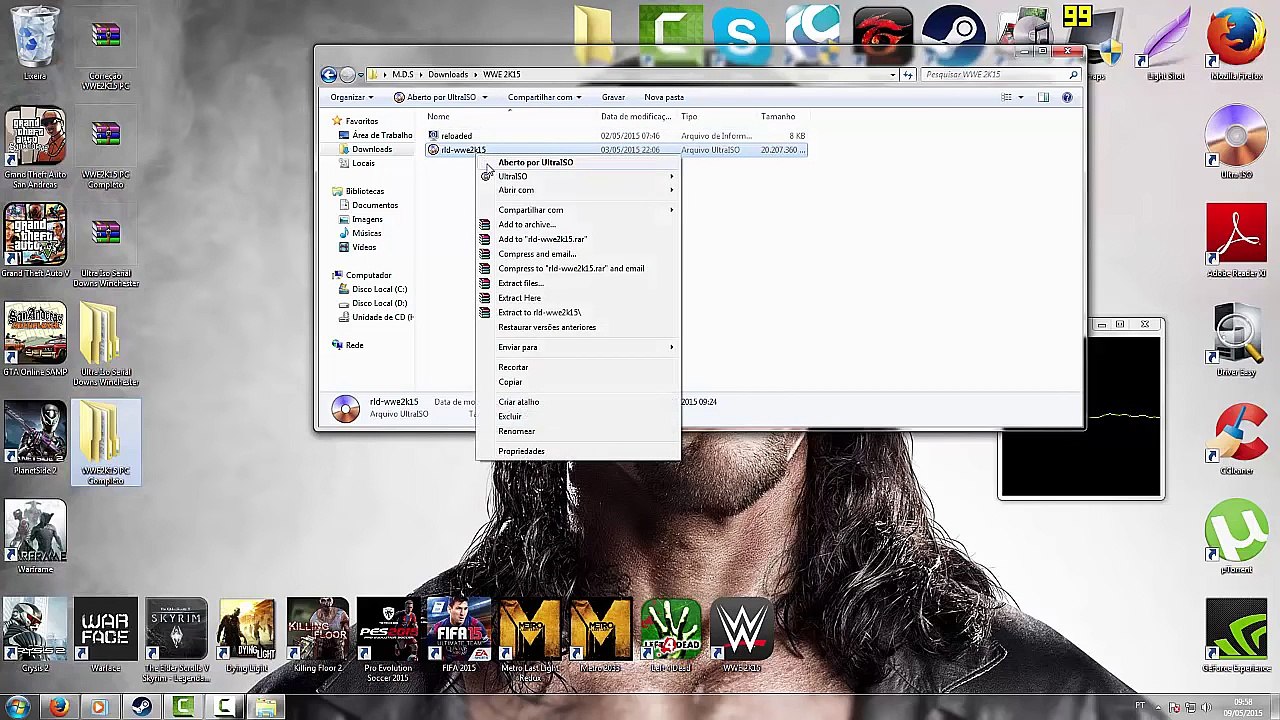This screenshot has width=1280, height=720.
Task: Launch Killing Floor 2 shortcut
Action: point(318,636)
